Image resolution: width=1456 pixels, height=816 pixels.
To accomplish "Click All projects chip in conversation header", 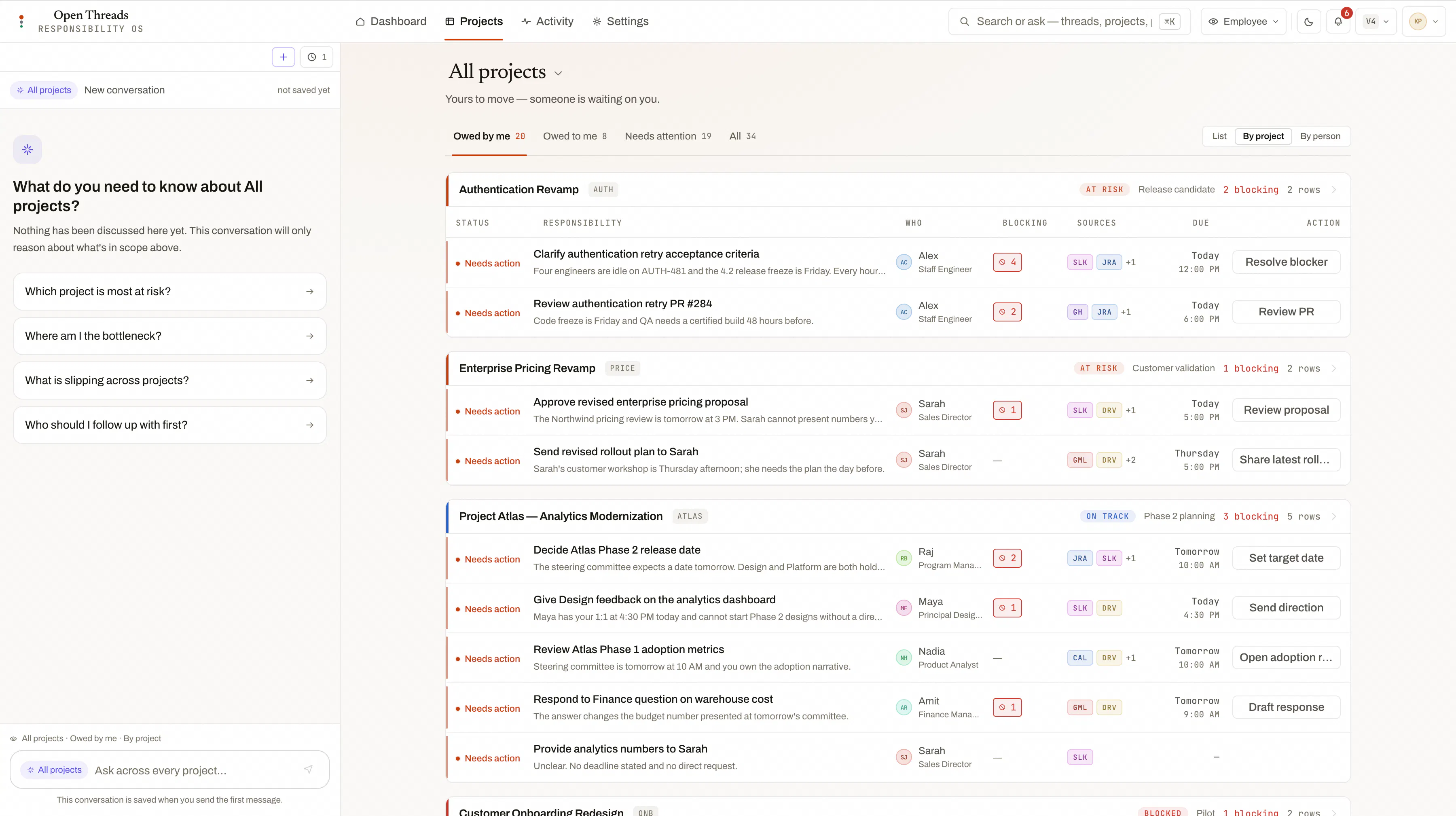I will [x=44, y=91].
